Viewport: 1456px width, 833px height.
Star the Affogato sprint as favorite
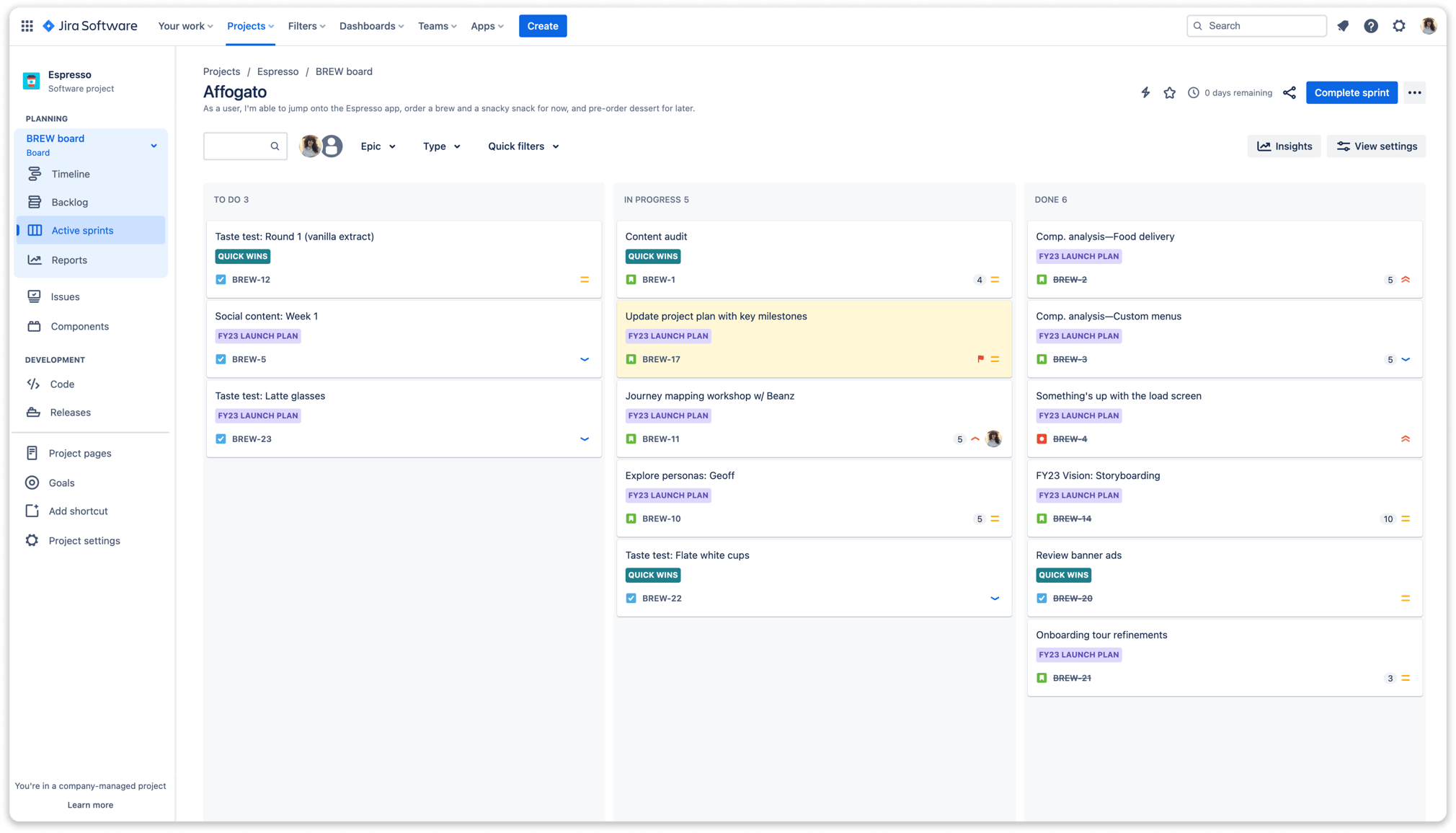[x=1169, y=92]
